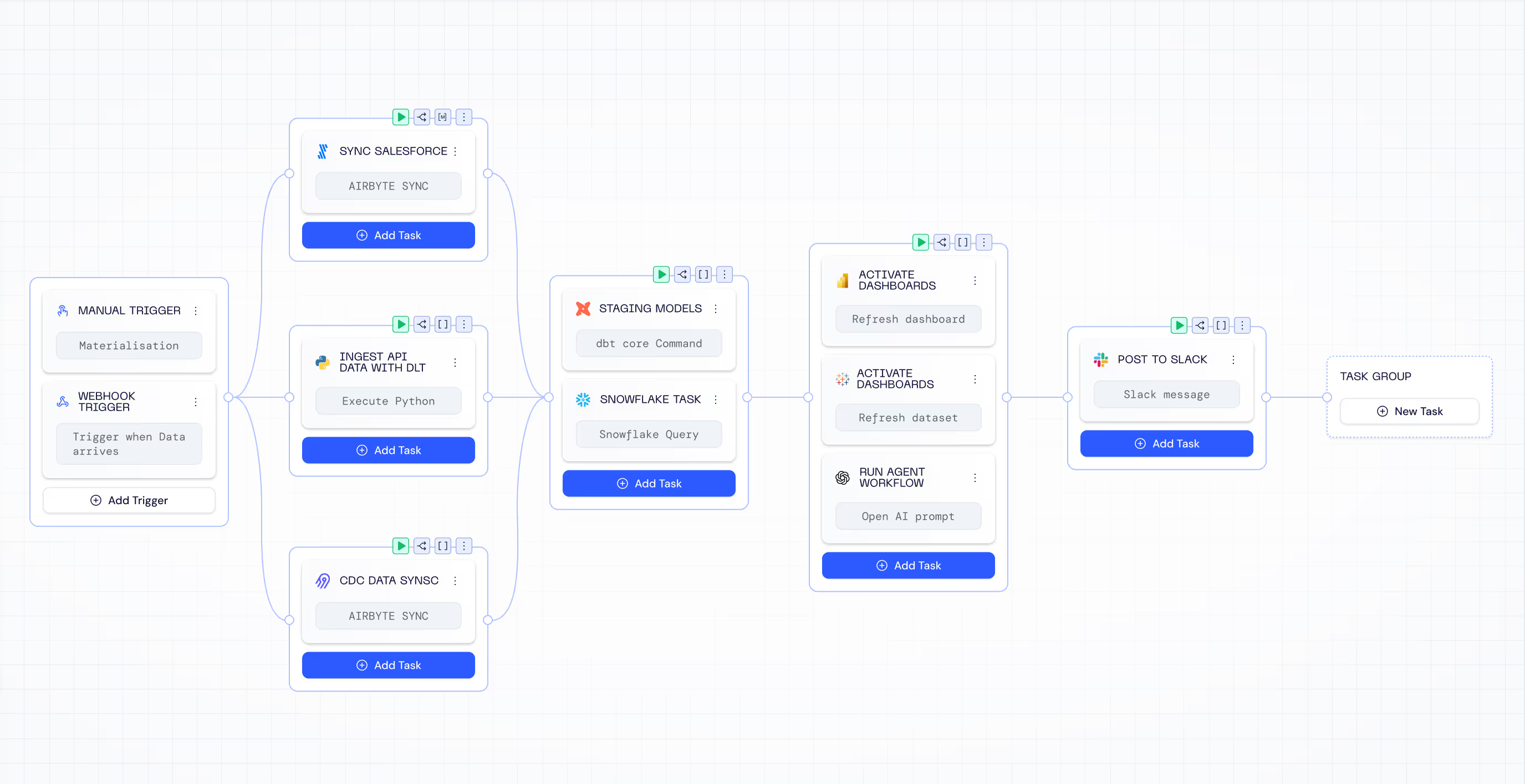Click branch icon above Activate Dashboards group
The image size is (1525, 784).
click(x=942, y=242)
